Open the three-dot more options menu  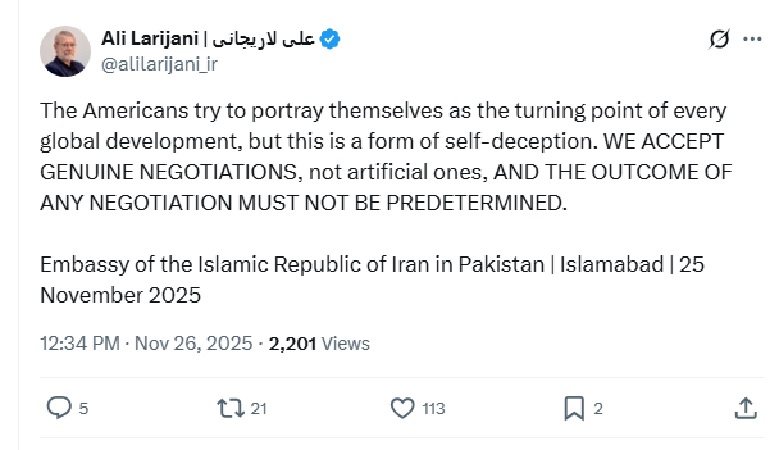(x=752, y=39)
